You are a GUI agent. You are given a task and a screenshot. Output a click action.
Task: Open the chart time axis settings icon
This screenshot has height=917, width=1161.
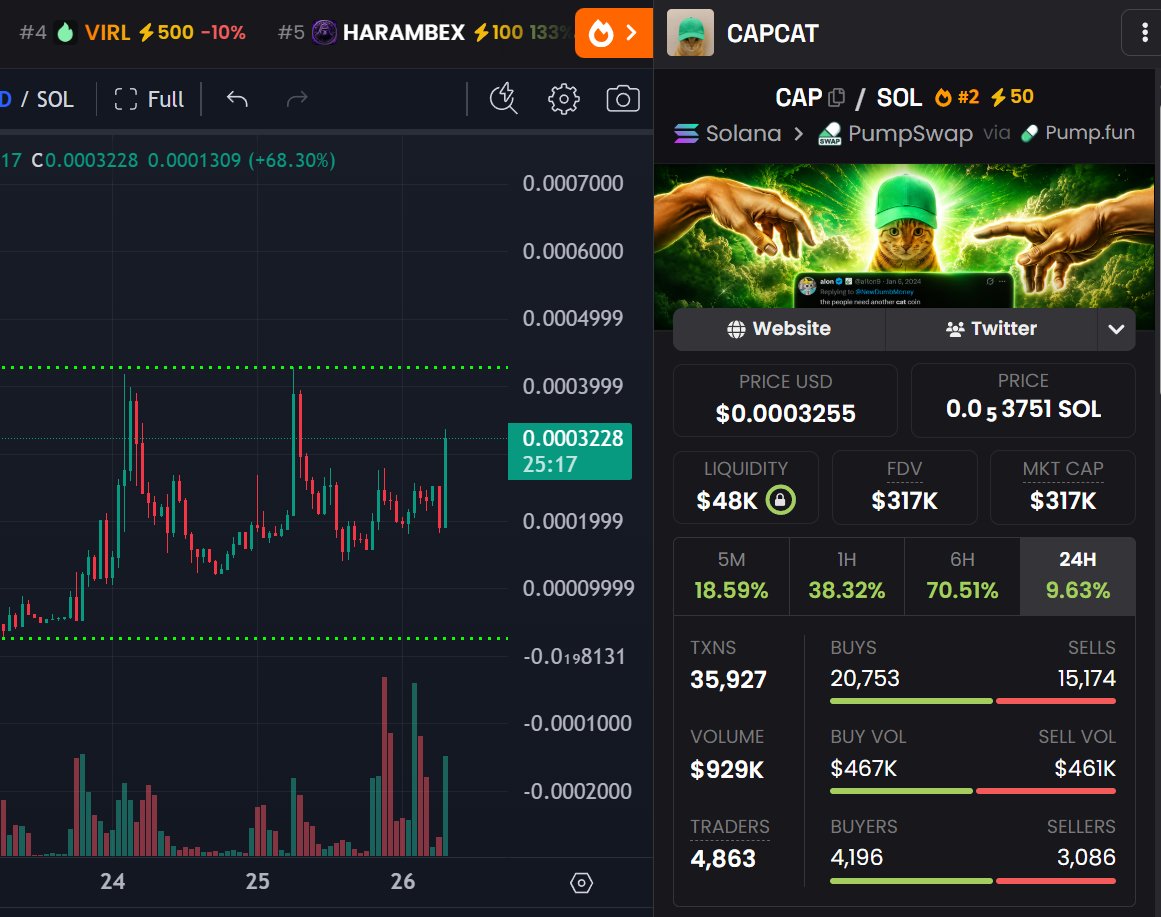(581, 882)
